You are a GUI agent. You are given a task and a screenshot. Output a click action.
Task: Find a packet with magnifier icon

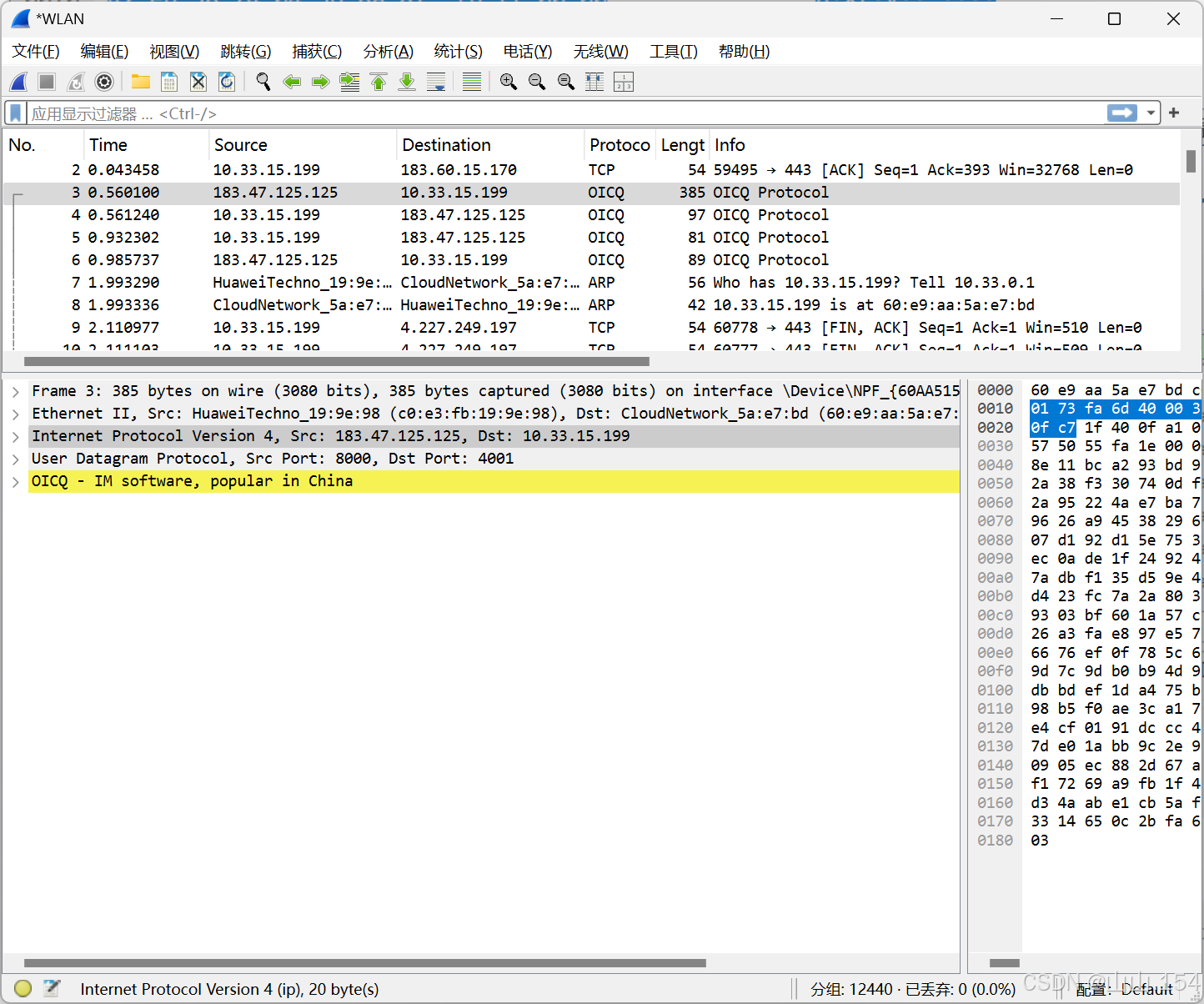point(263,82)
